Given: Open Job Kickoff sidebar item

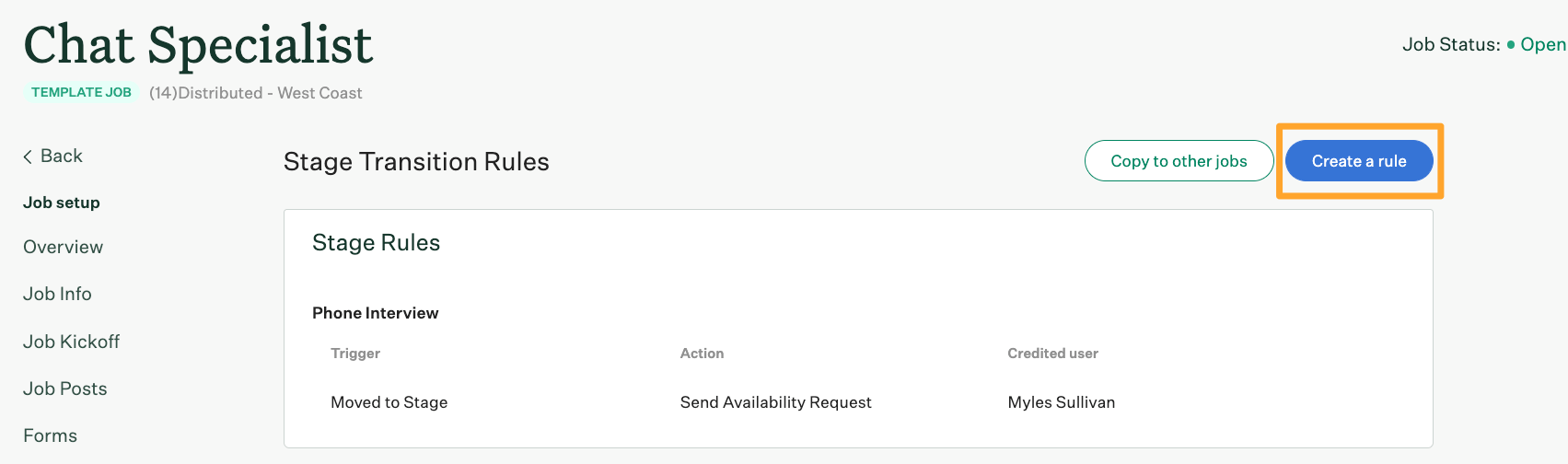Looking at the screenshot, I should [x=71, y=342].
